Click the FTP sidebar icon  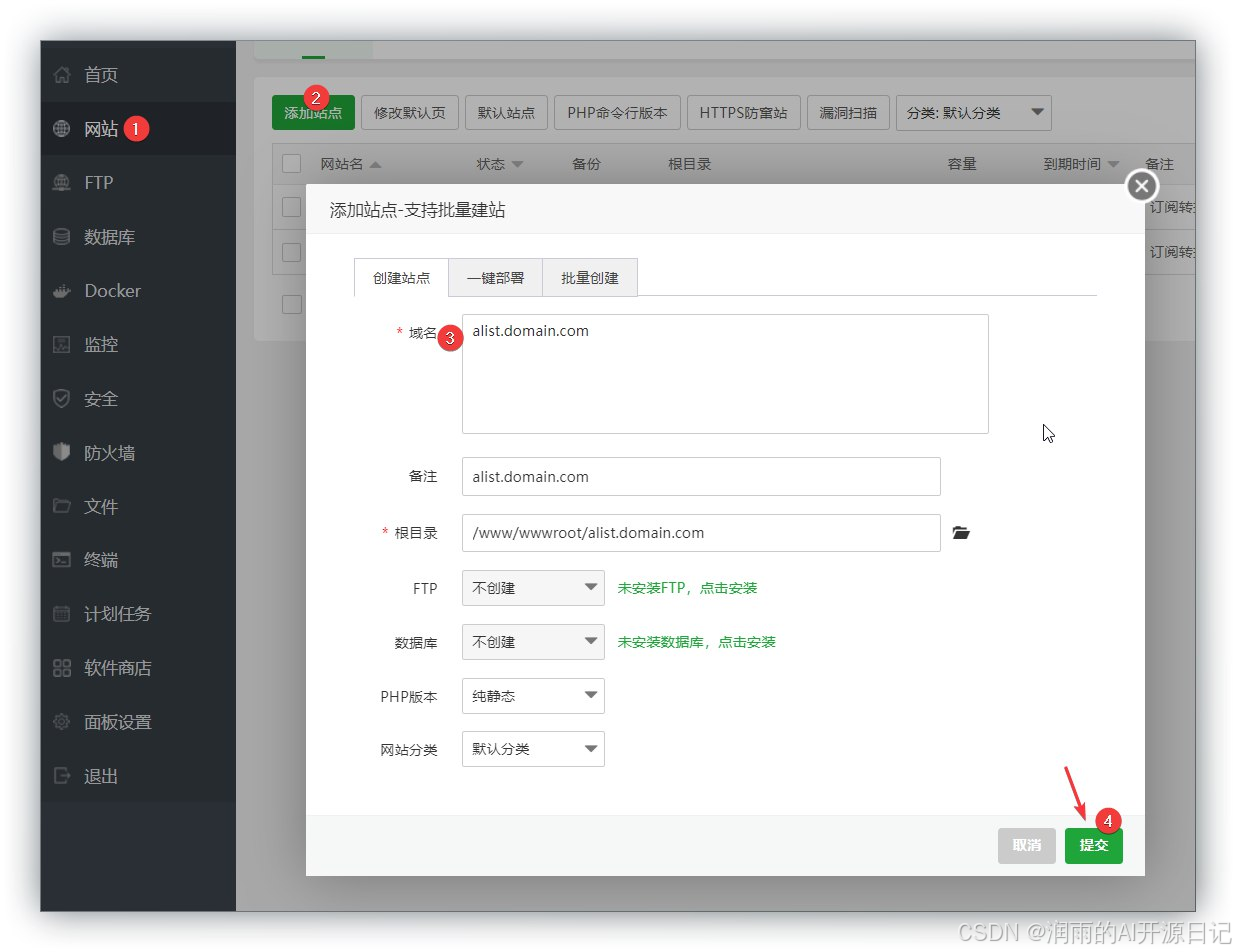[62, 183]
